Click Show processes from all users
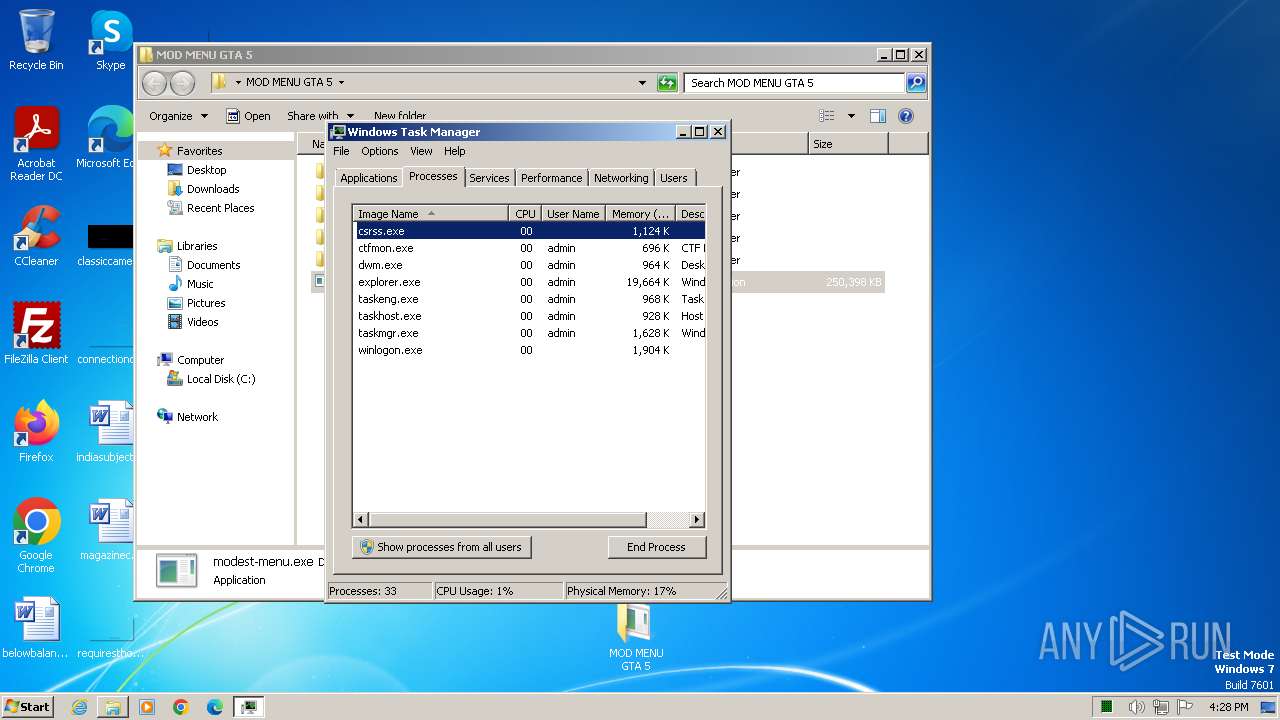This screenshot has width=1280, height=720. pyautogui.click(x=441, y=547)
